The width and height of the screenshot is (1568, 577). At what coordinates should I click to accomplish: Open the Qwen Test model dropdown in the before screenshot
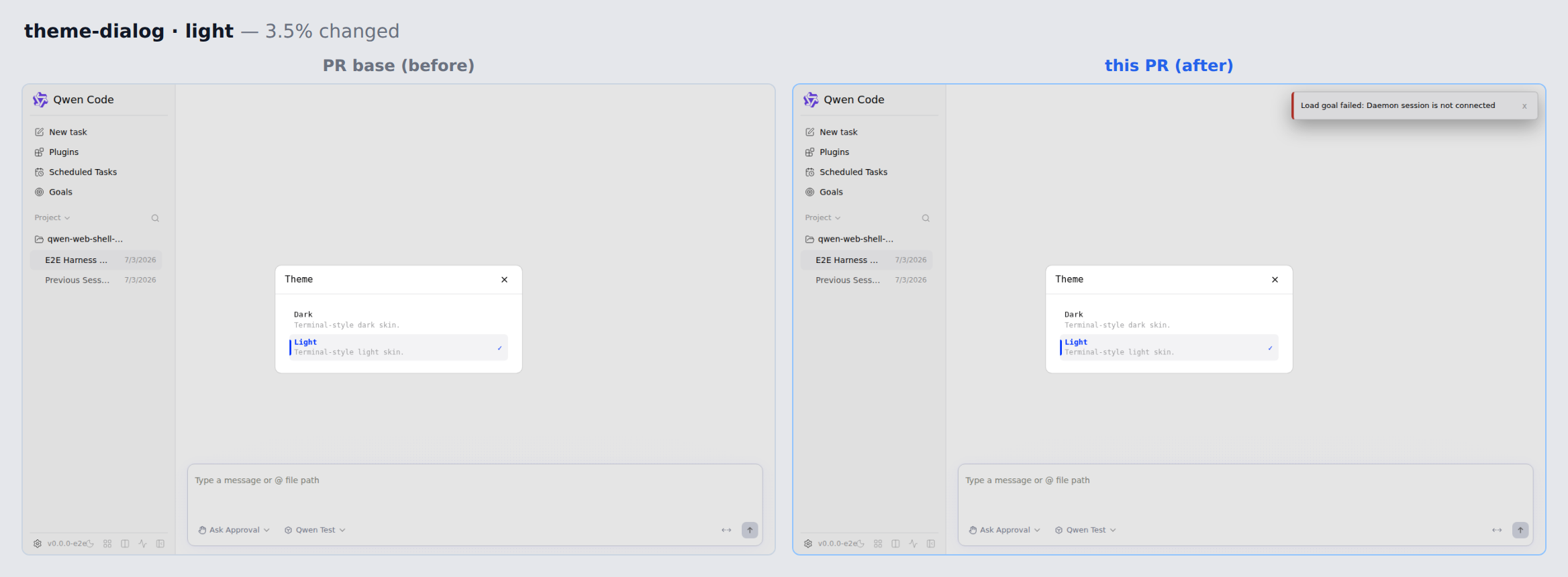(315, 530)
